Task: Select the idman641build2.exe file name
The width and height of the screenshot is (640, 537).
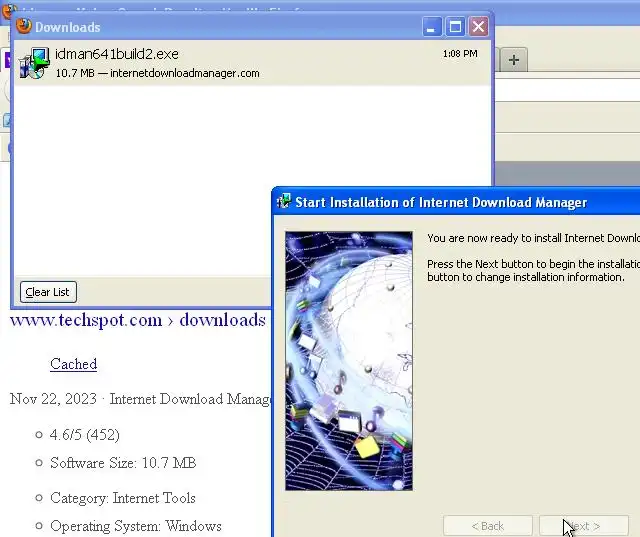Action: (117, 54)
